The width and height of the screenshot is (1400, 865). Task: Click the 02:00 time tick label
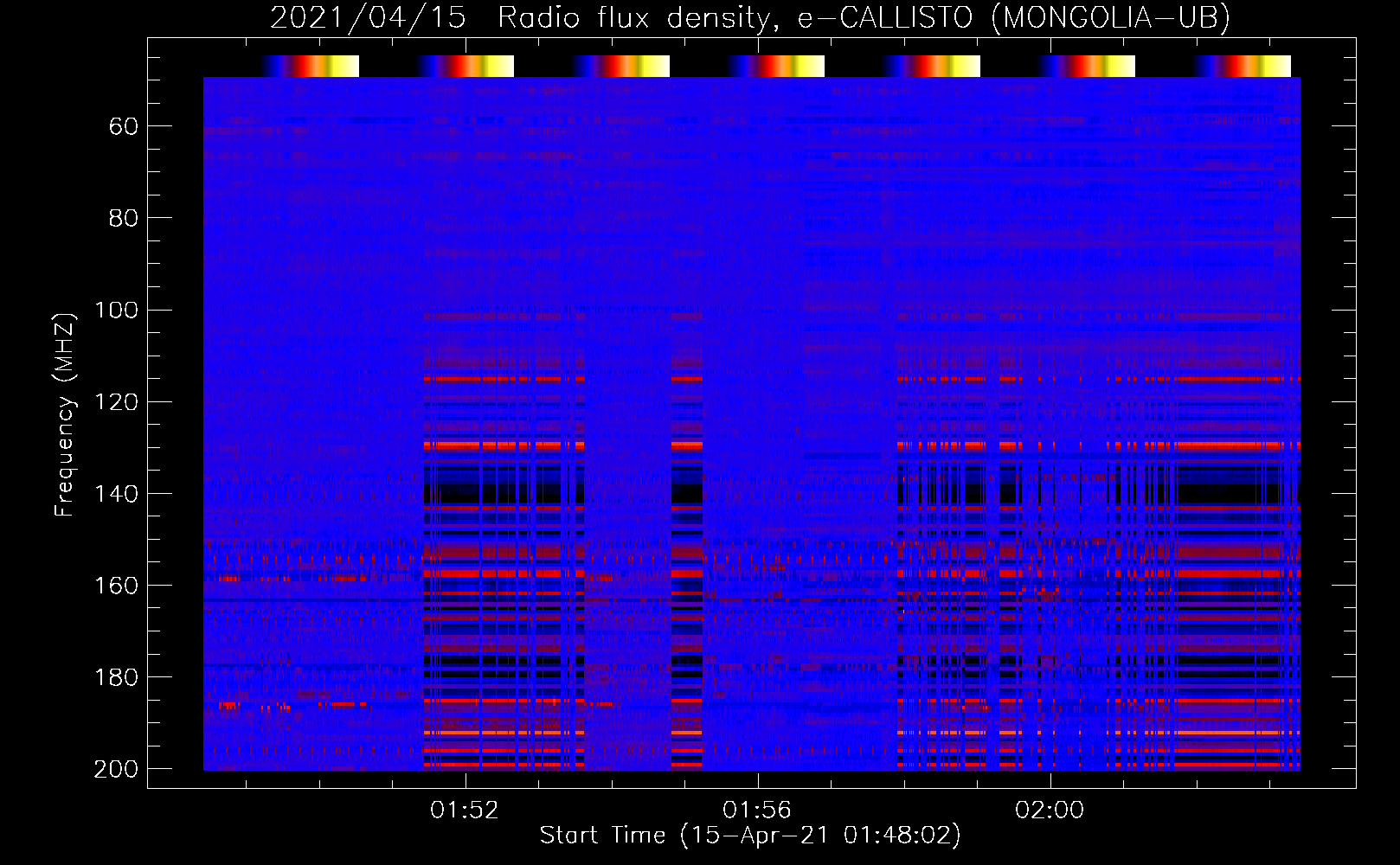click(1050, 810)
